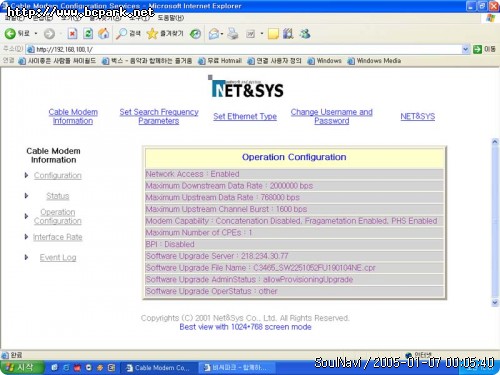
Task: Select the Modem Capability row
Action: click(294, 221)
